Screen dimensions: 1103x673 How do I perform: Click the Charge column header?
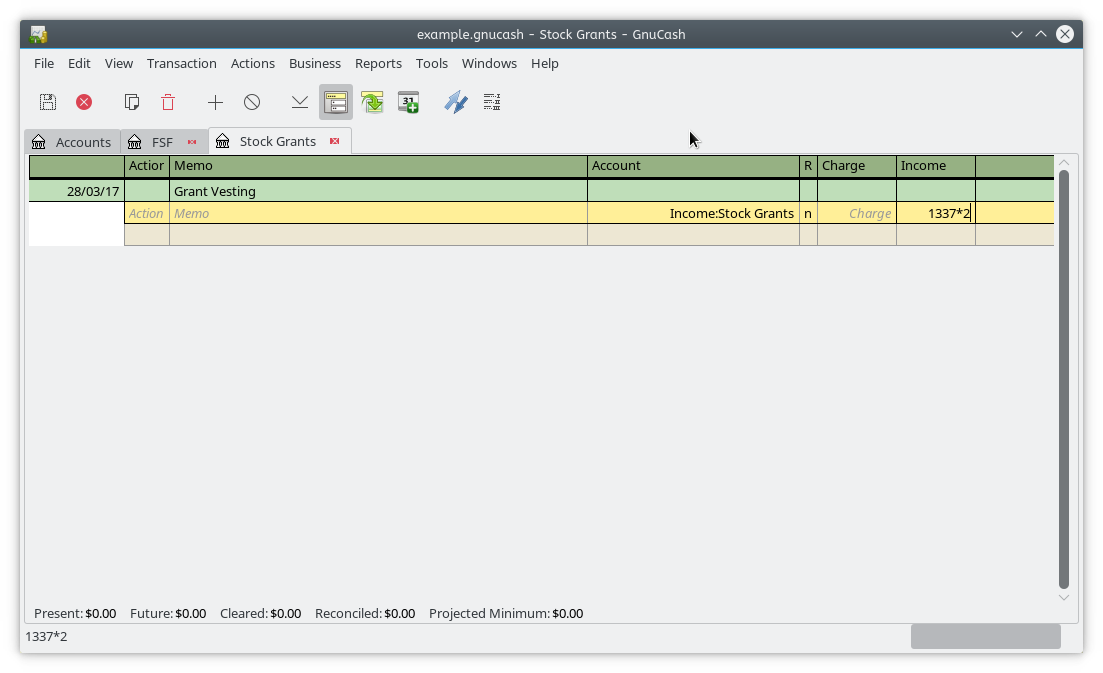coord(857,166)
